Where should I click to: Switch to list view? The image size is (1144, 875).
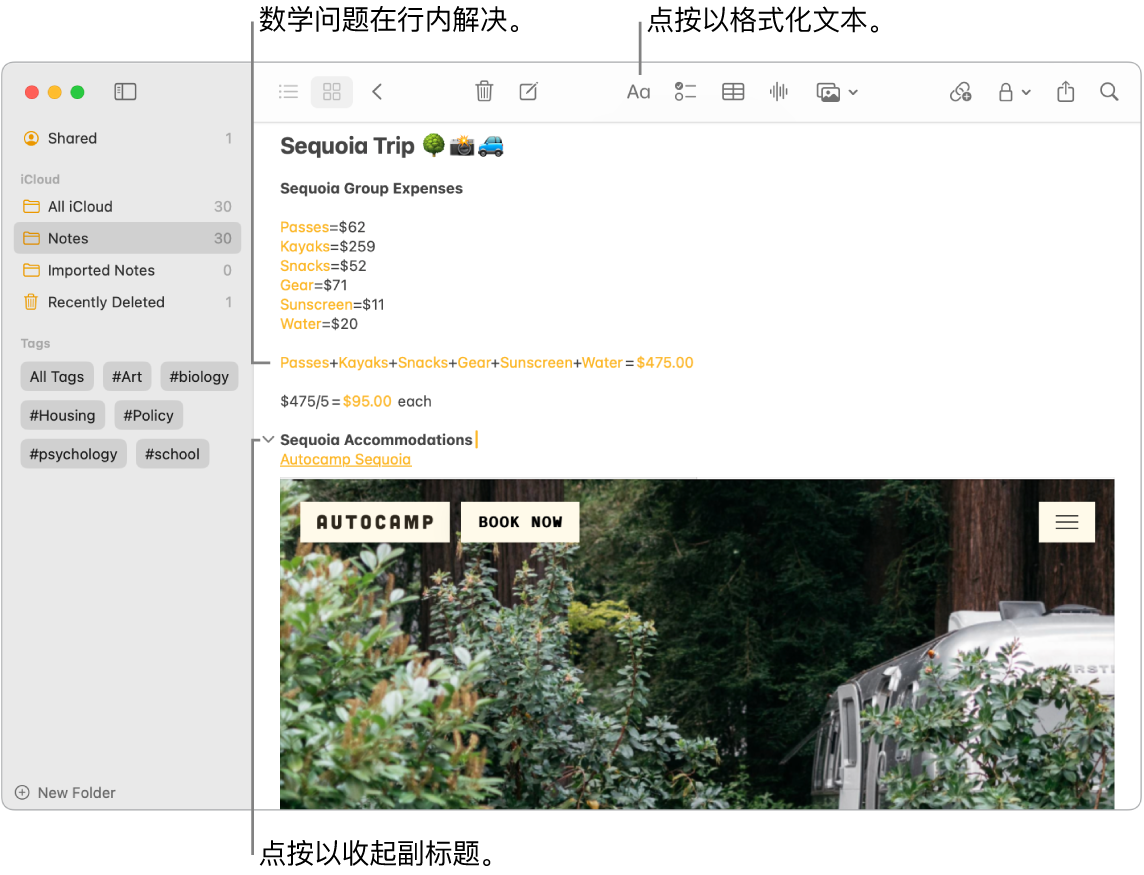point(288,92)
